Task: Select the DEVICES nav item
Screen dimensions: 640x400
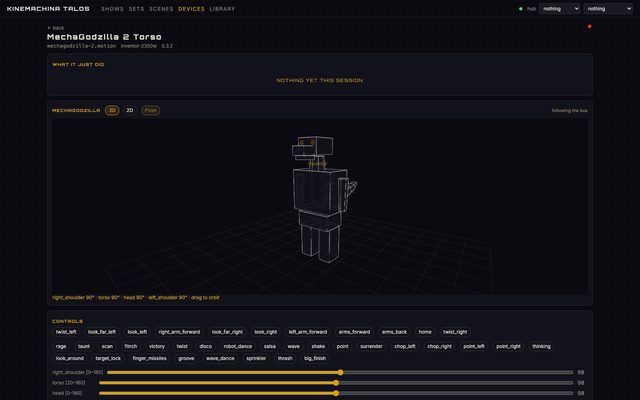Action: [191, 9]
